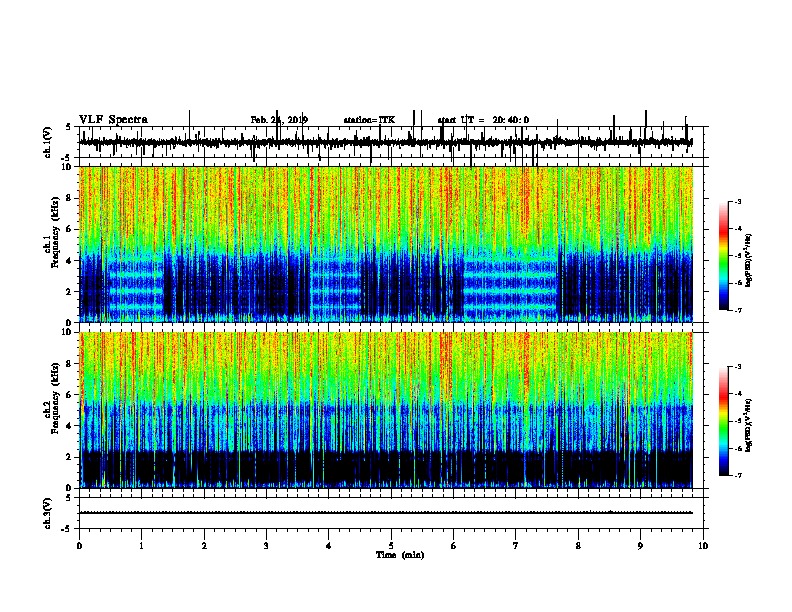Image resolution: width=792 pixels, height=612 pixels.
Task: Click time axis tick label "6"
Action: (x=454, y=545)
